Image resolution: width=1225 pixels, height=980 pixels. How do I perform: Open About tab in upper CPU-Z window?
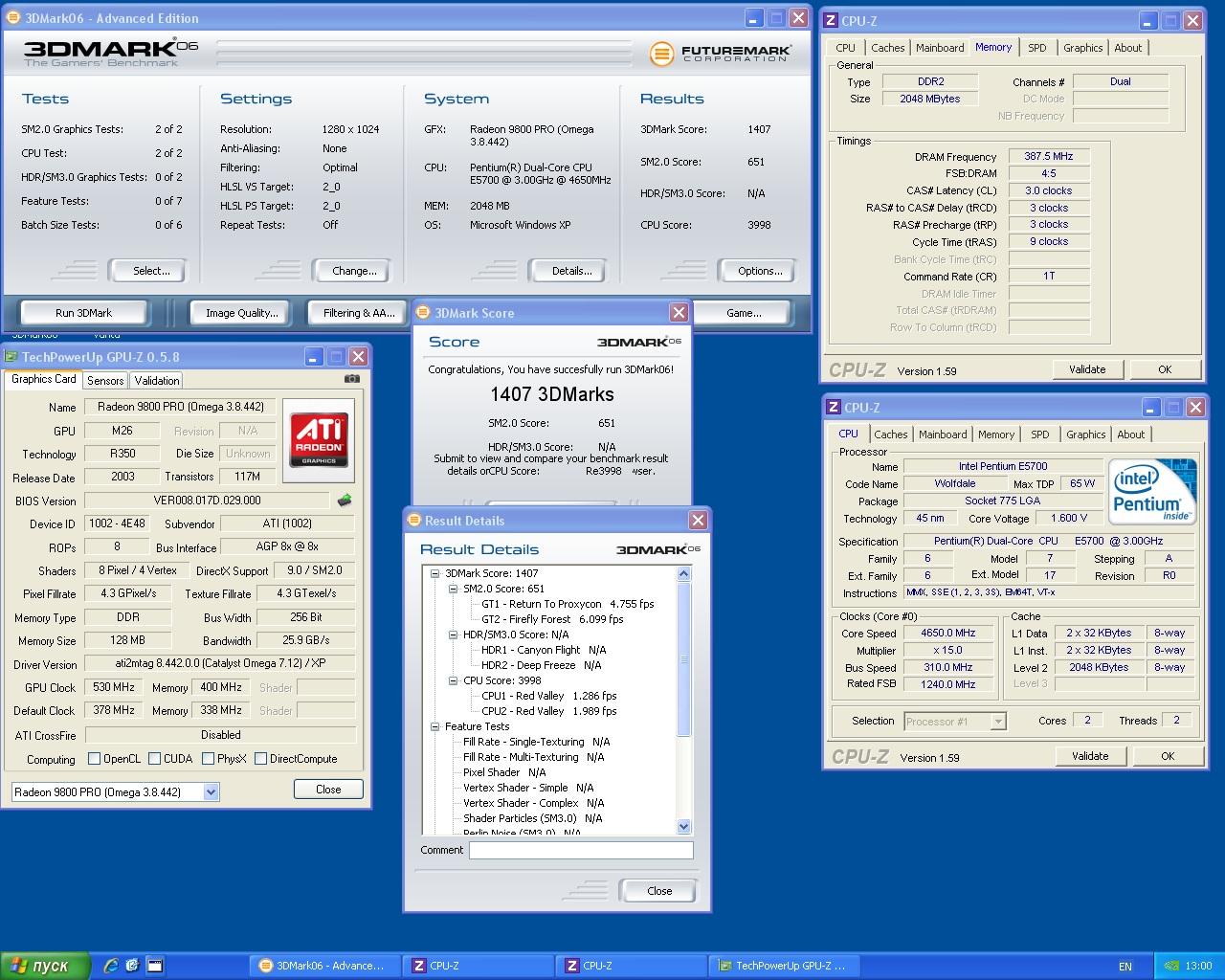[1128, 48]
